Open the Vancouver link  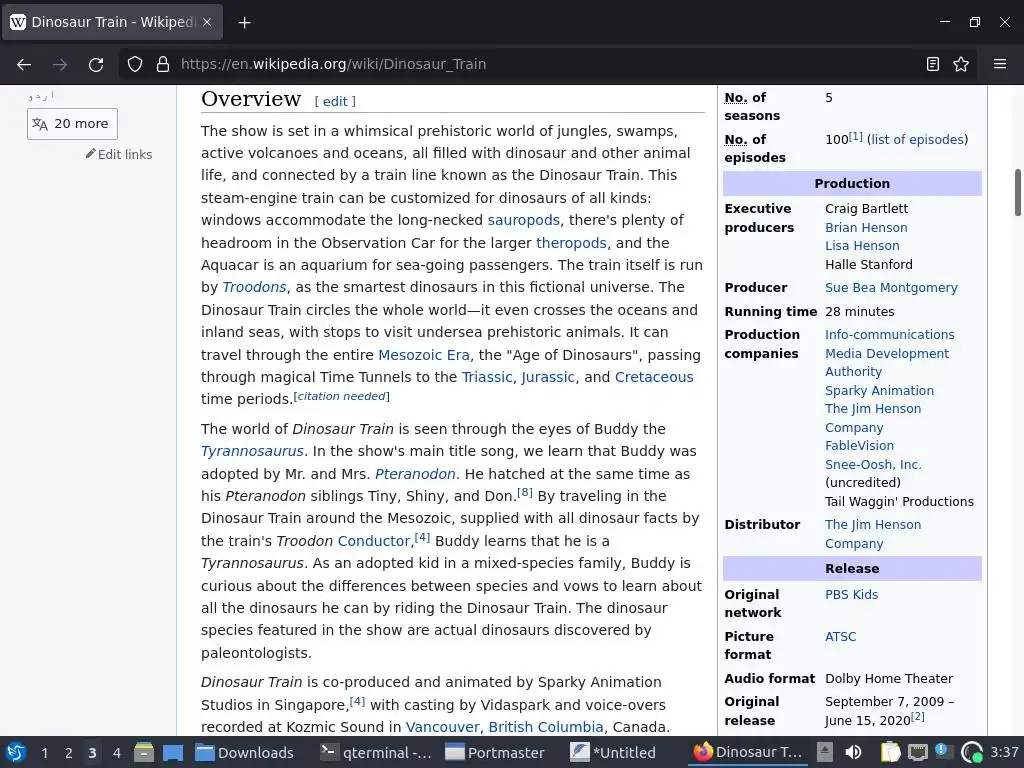443,727
